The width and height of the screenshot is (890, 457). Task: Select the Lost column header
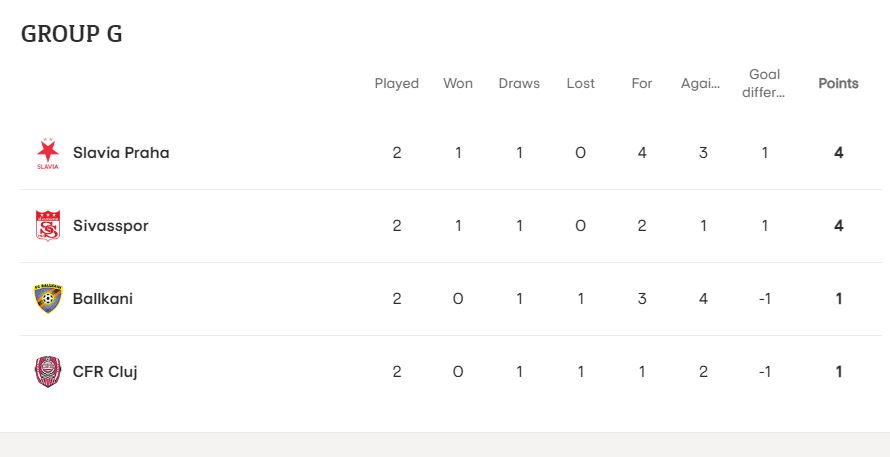581,83
